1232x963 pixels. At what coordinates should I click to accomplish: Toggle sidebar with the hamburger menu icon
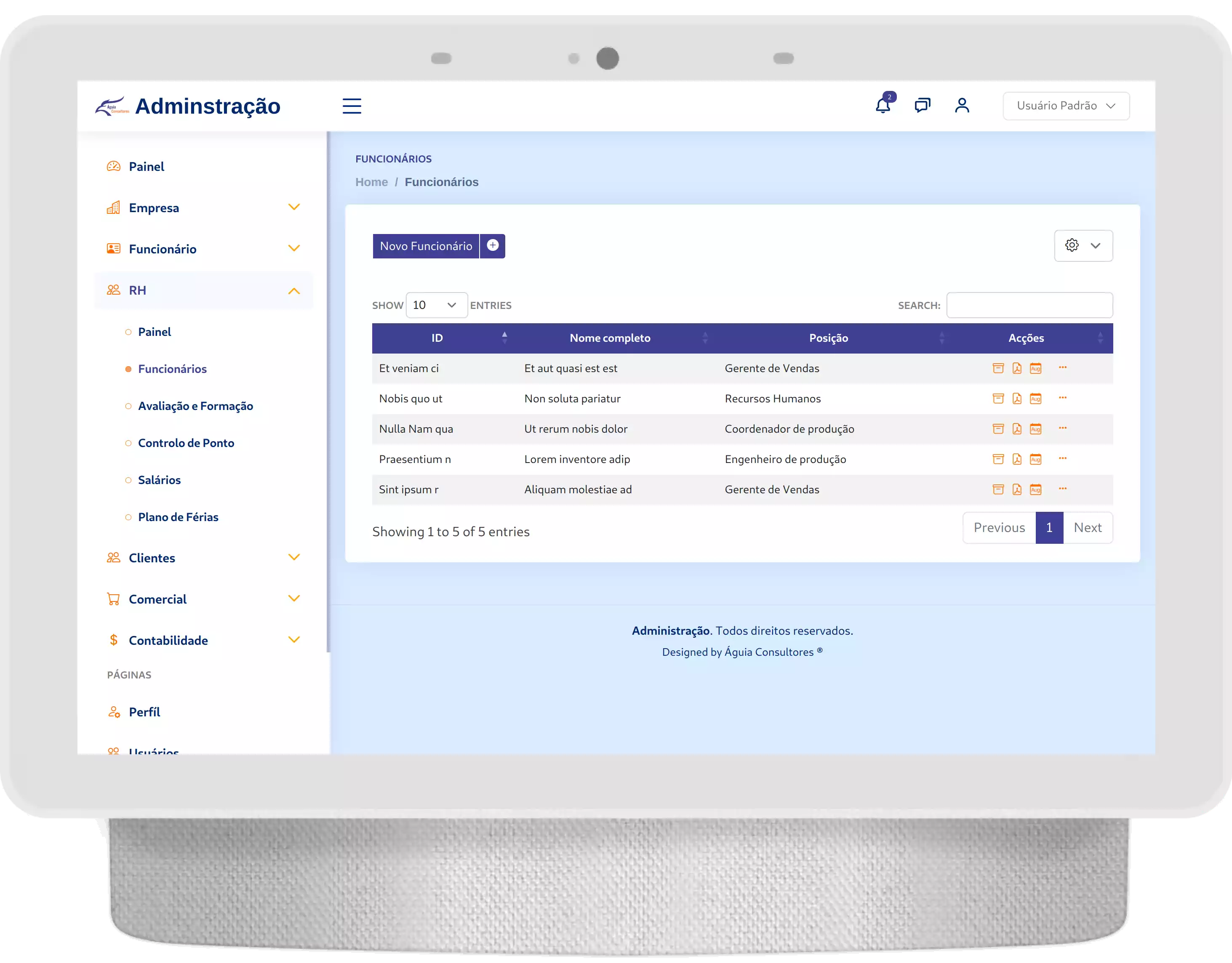click(352, 106)
